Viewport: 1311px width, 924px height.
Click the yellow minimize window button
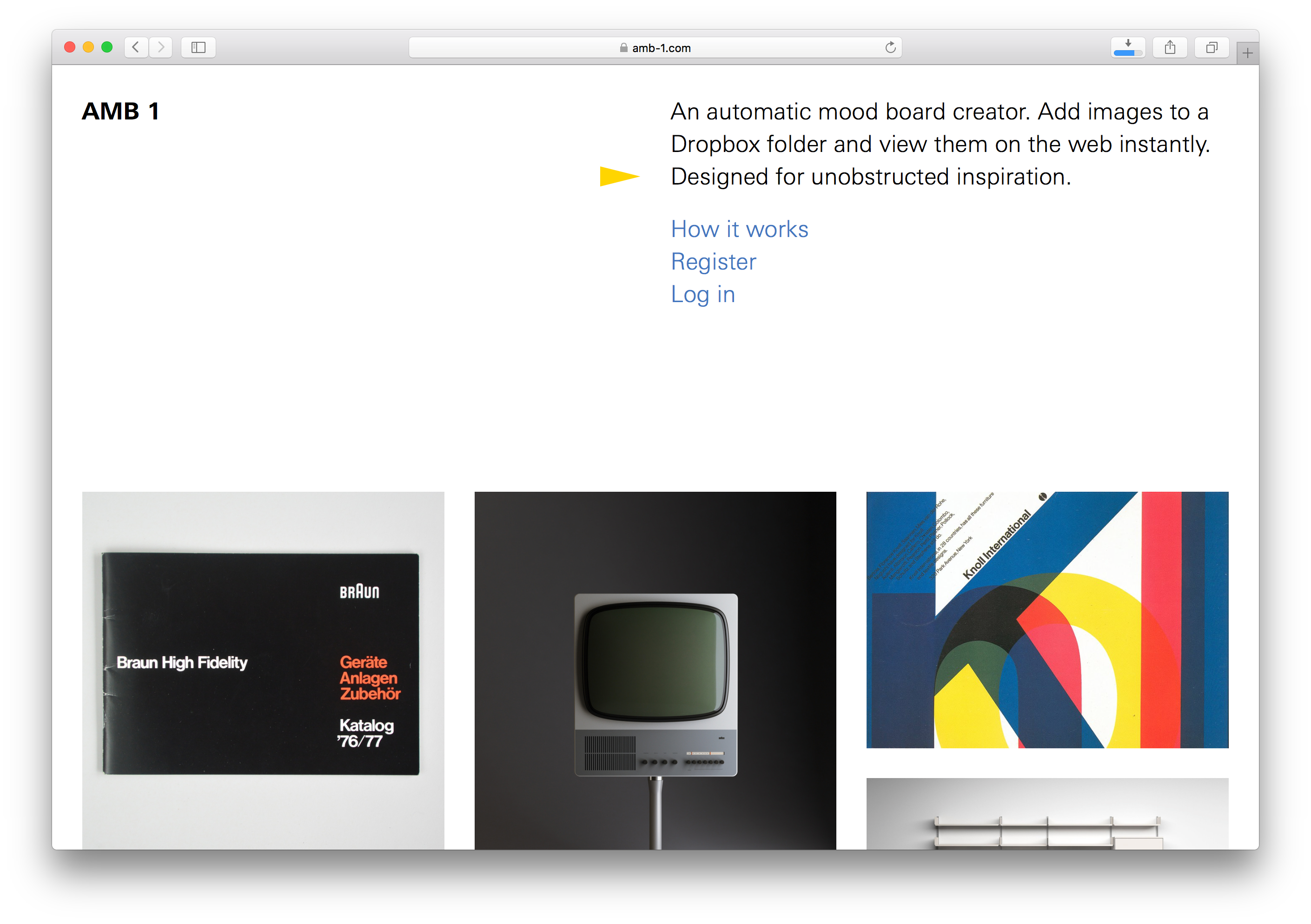[x=88, y=47]
